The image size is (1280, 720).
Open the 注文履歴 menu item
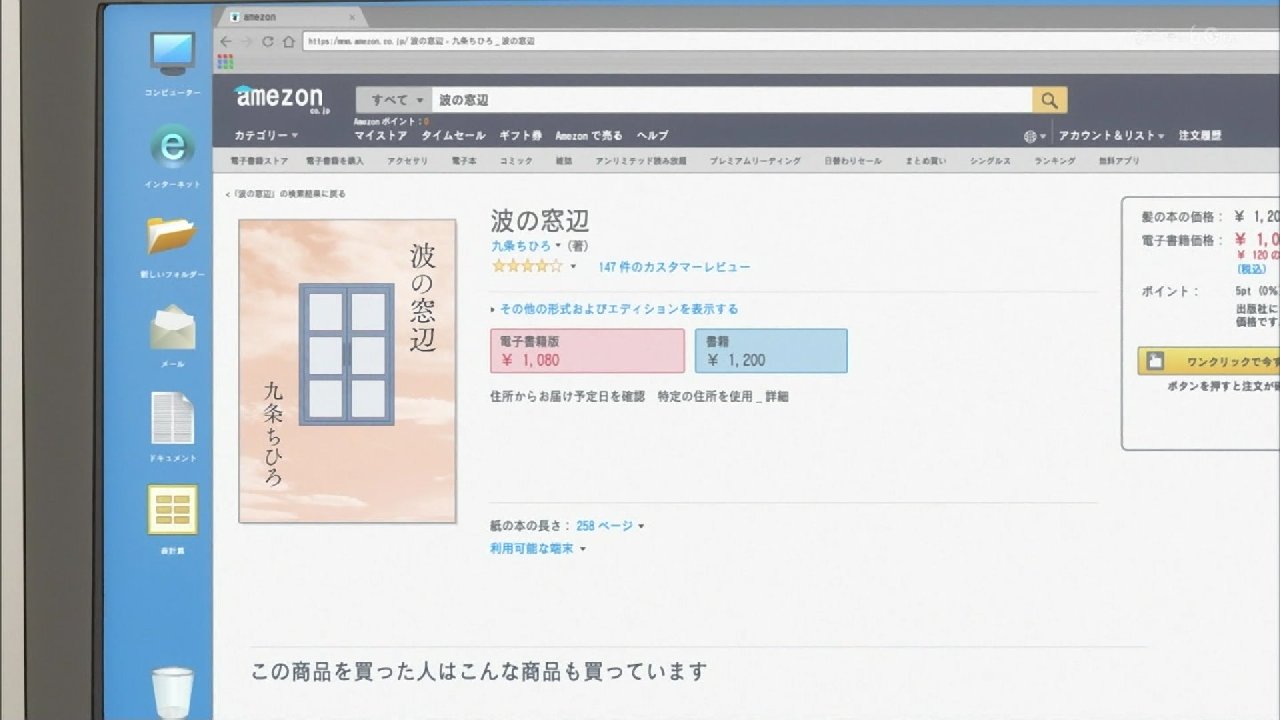[x=1200, y=136]
